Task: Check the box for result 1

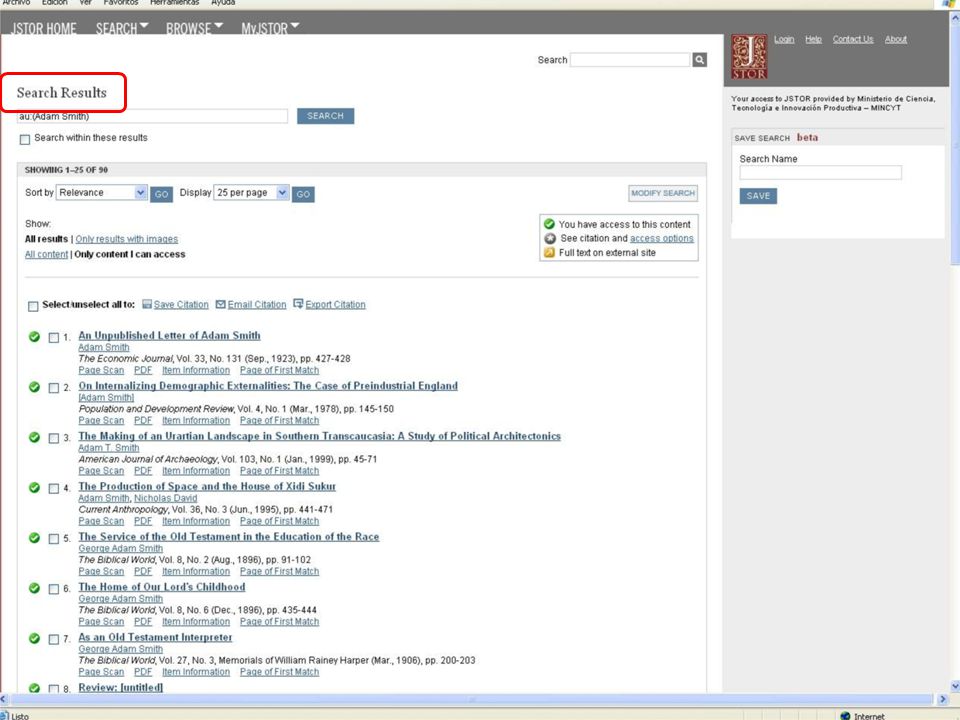Action: tap(54, 337)
